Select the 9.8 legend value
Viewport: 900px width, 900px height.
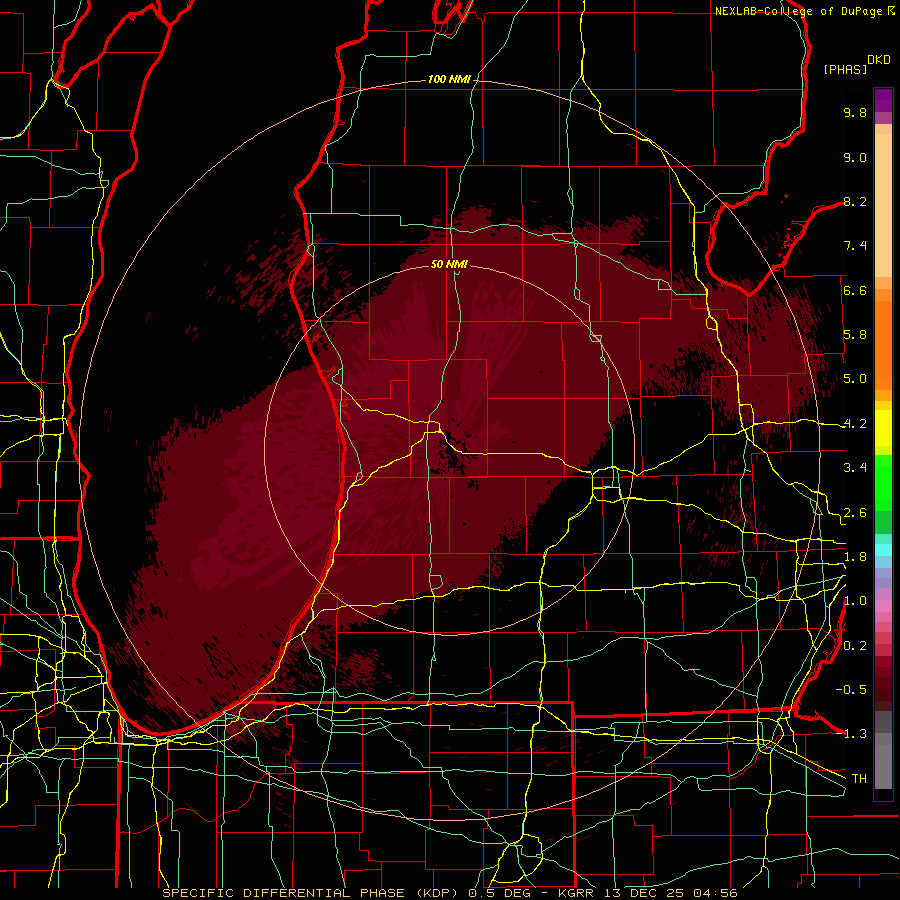855,112
